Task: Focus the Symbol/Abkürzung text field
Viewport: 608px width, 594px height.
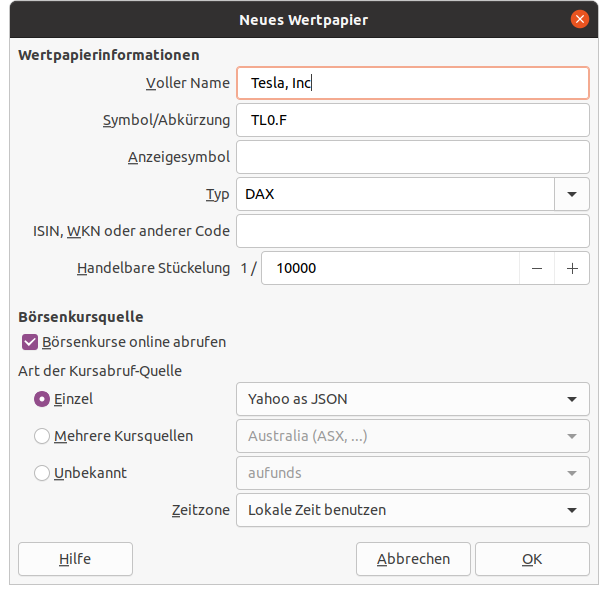Action: 412,120
